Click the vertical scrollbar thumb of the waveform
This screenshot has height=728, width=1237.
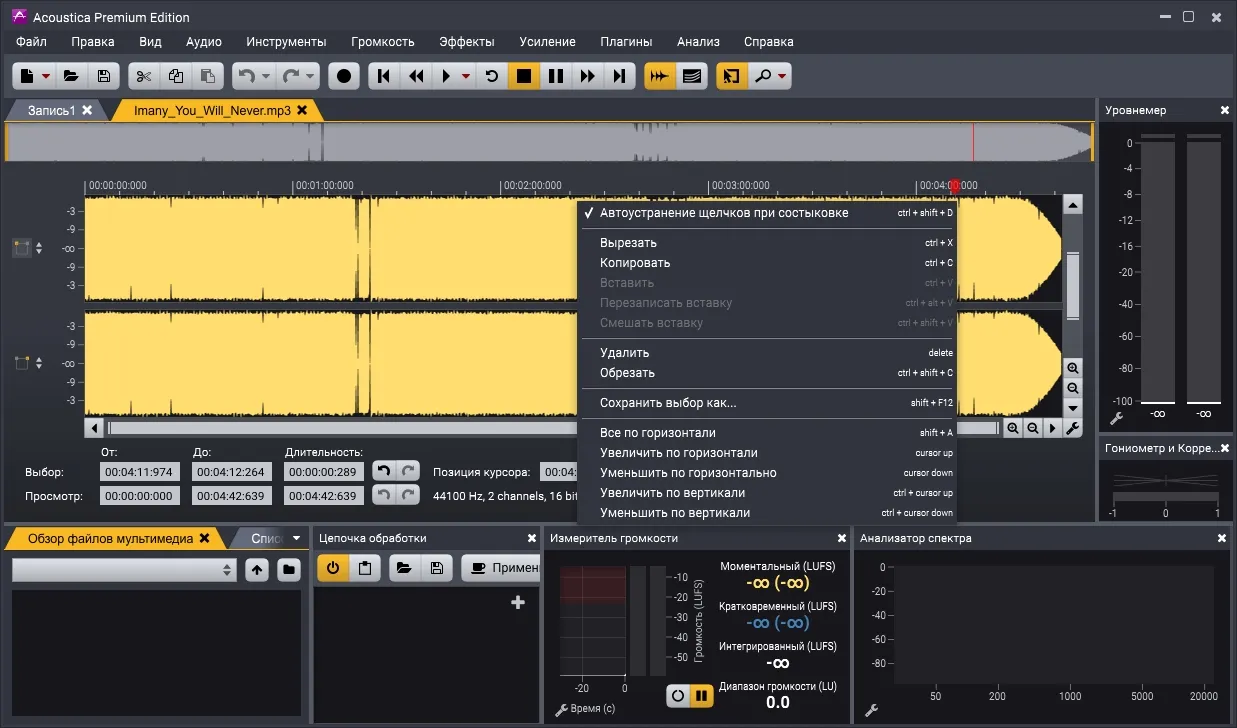point(1073,285)
